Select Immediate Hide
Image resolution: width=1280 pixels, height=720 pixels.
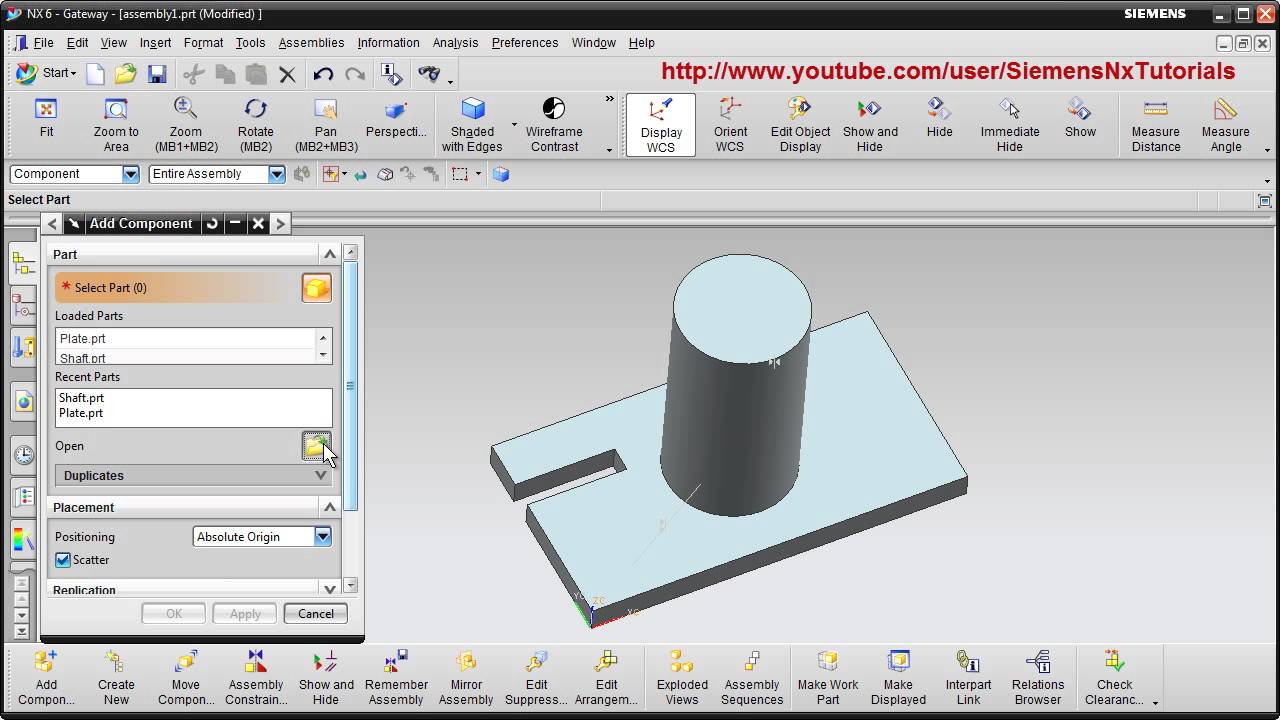point(1010,109)
